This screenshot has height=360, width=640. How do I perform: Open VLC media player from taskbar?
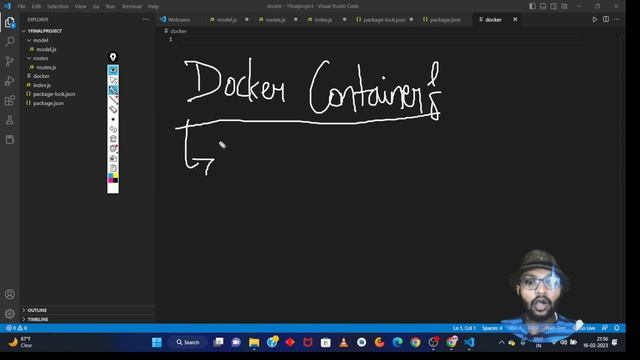point(344,342)
